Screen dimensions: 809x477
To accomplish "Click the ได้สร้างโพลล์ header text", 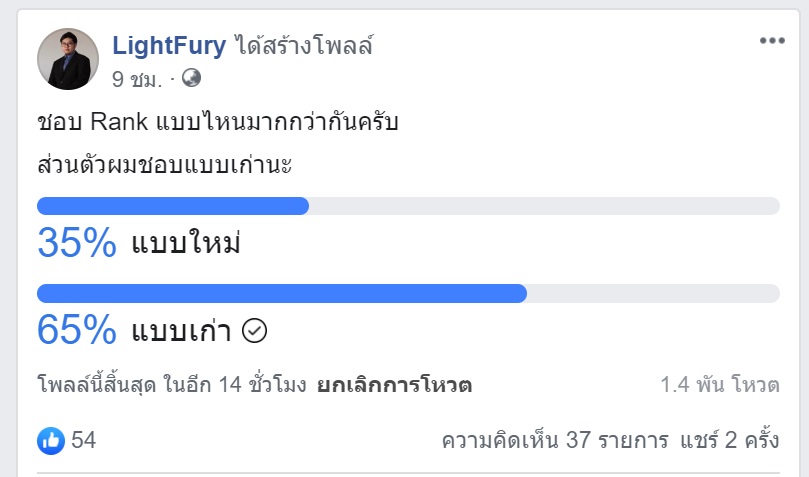I will pos(308,45).
